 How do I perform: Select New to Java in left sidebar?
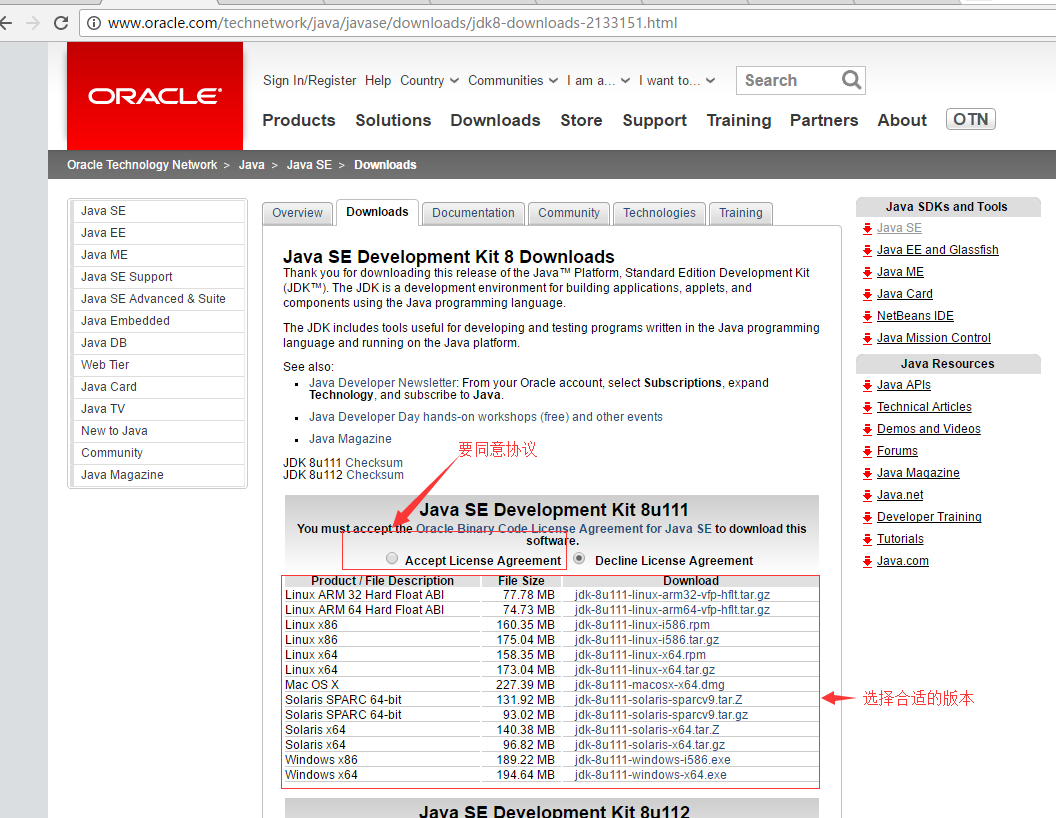pos(158,431)
